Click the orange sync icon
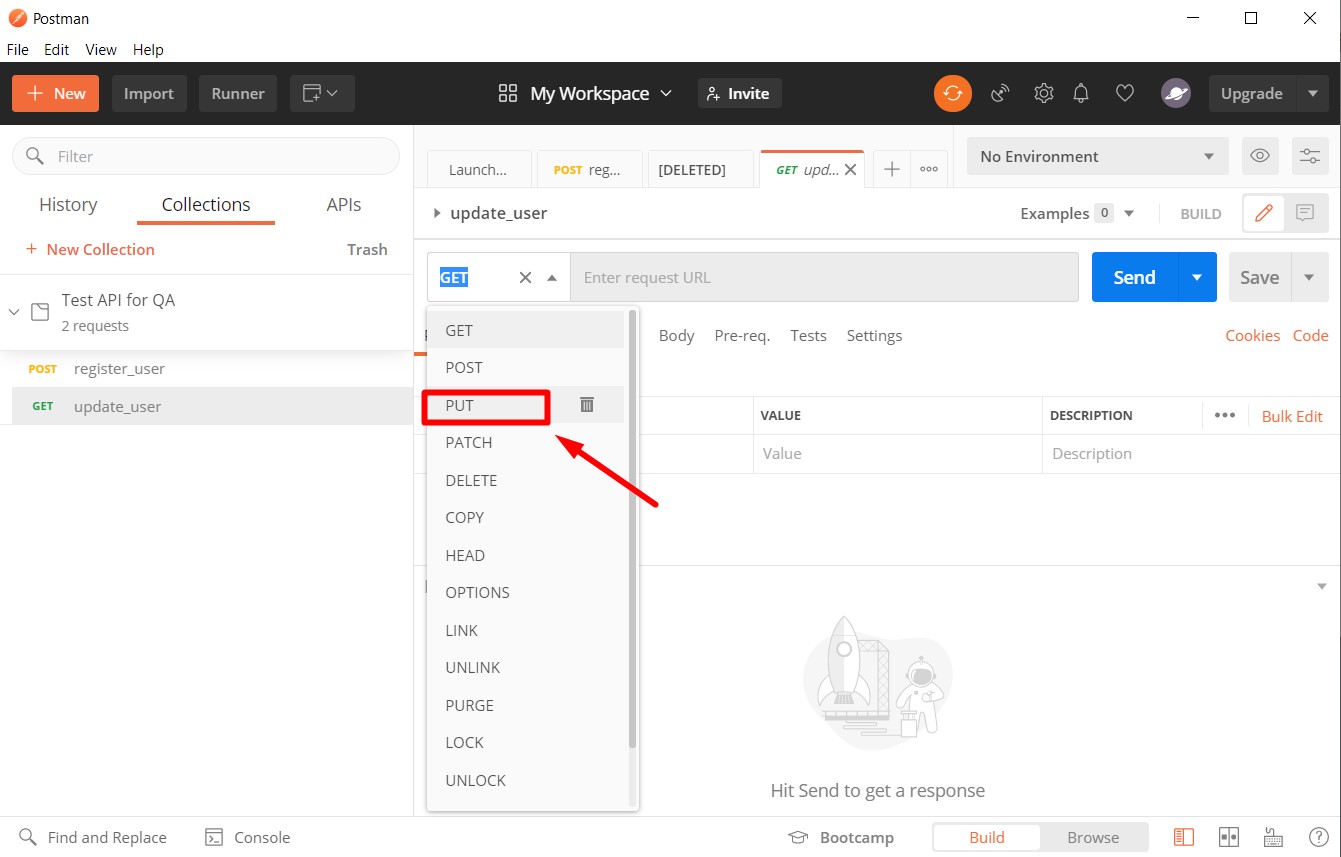Viewport: 1341px width, 857px height. click(x=952, y=93)
